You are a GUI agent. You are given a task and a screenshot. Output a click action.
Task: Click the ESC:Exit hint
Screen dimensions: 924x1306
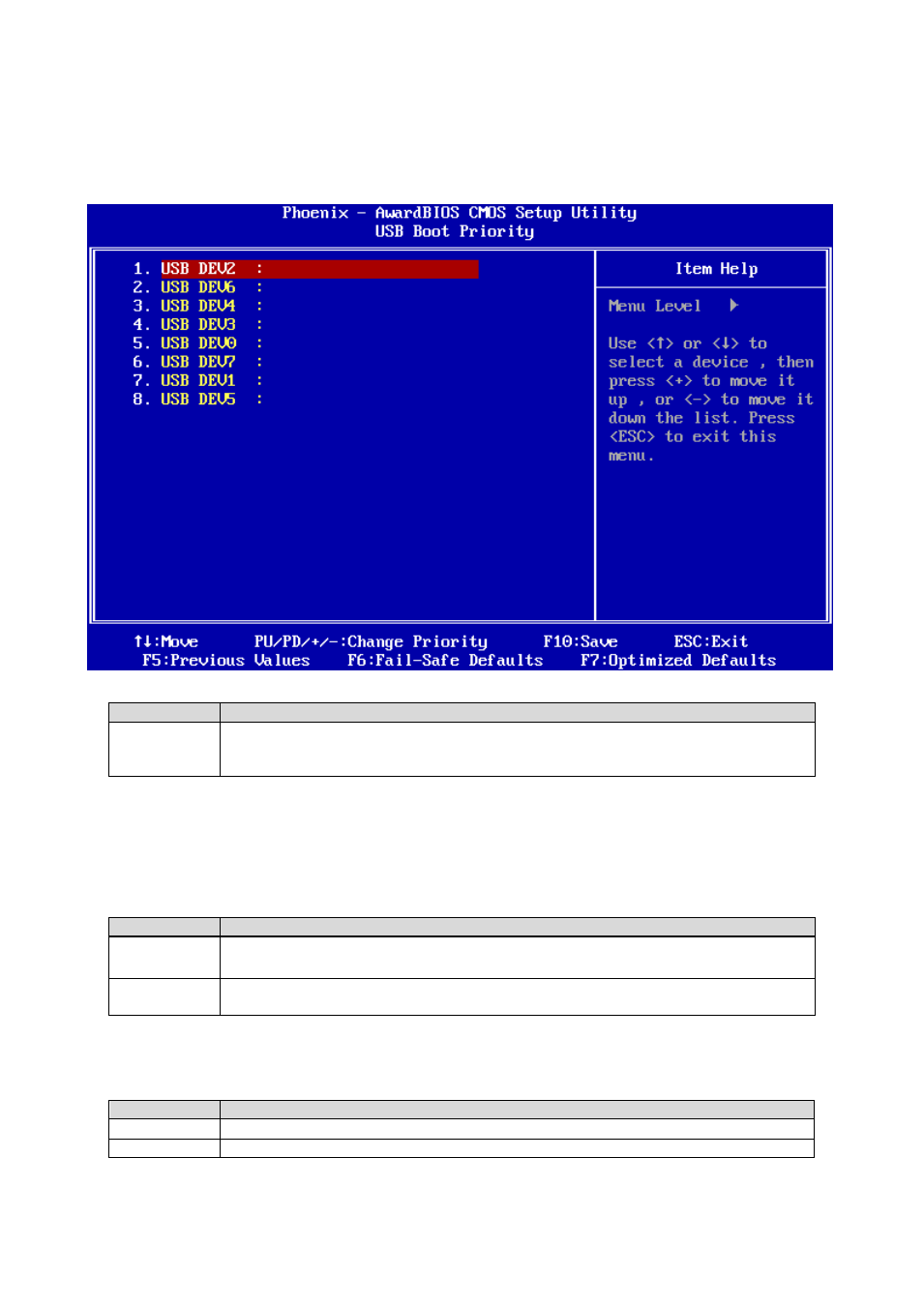coord(710,641)
